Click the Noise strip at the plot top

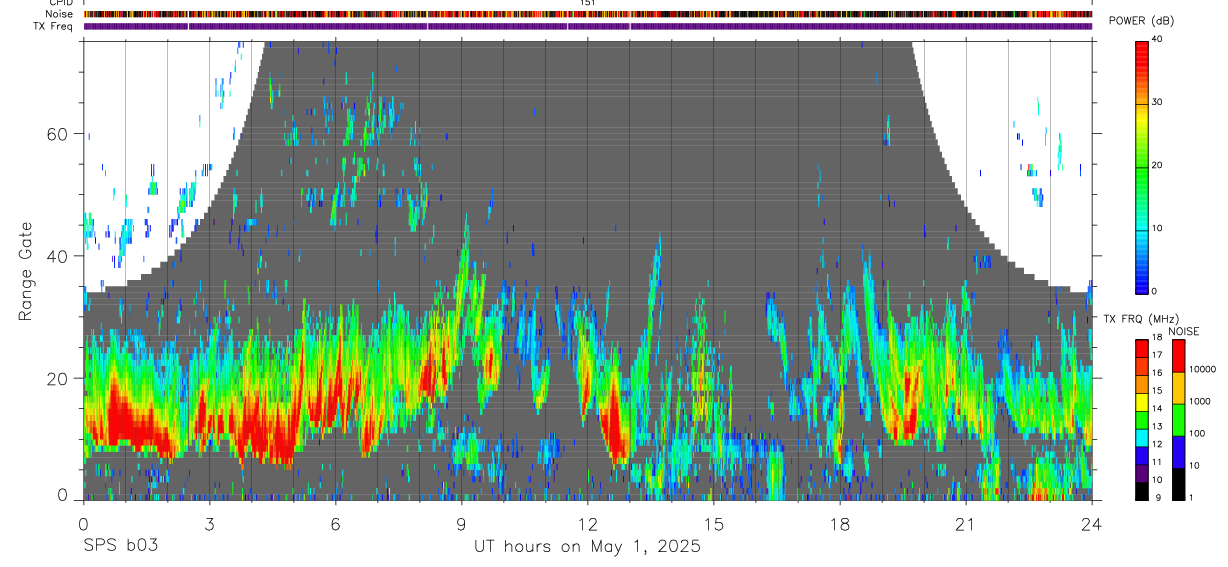tap(588, 14)
